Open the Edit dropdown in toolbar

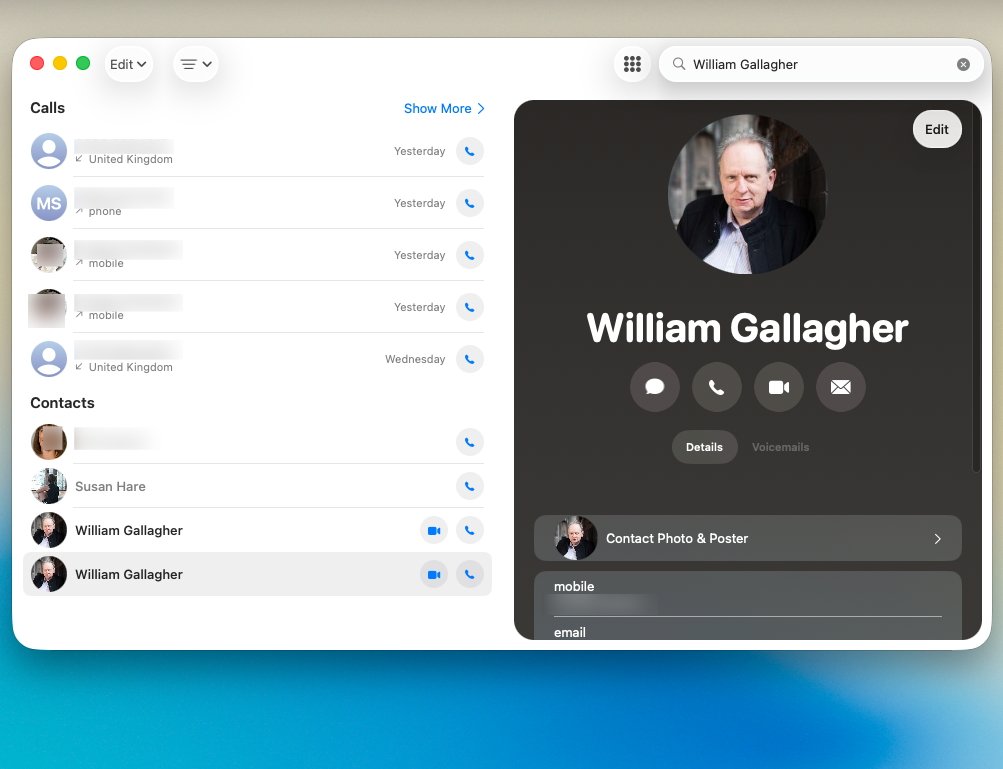point(128,64)
